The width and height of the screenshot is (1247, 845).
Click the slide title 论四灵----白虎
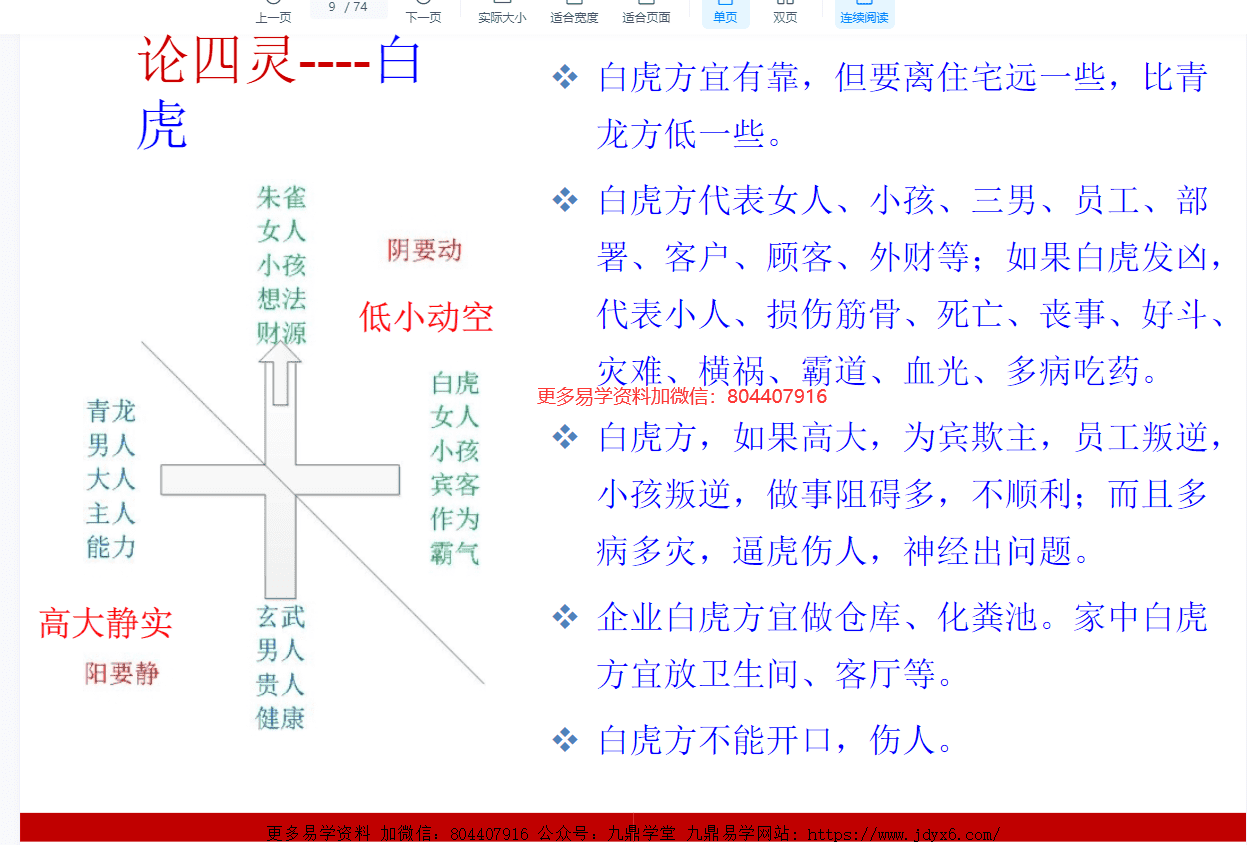278,92
